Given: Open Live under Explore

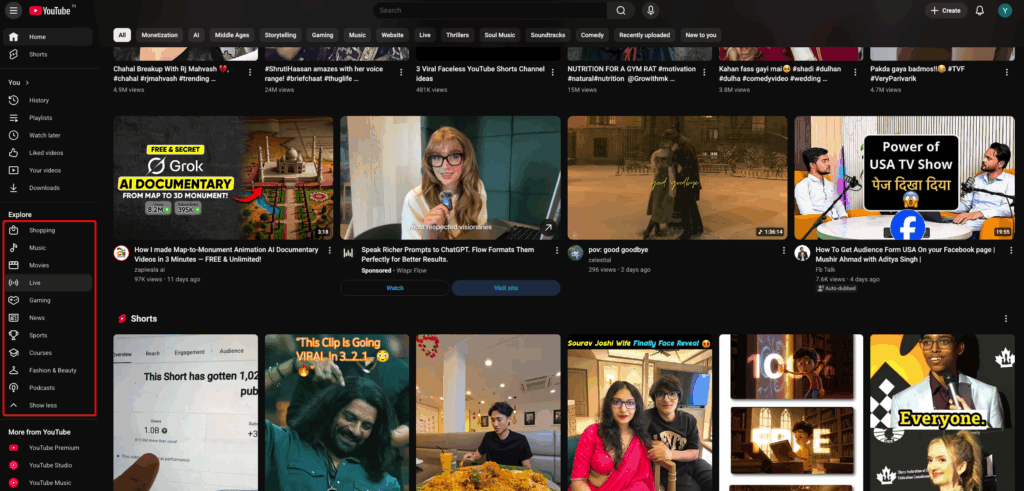Looking at the screenshot, I should [47, 283].
